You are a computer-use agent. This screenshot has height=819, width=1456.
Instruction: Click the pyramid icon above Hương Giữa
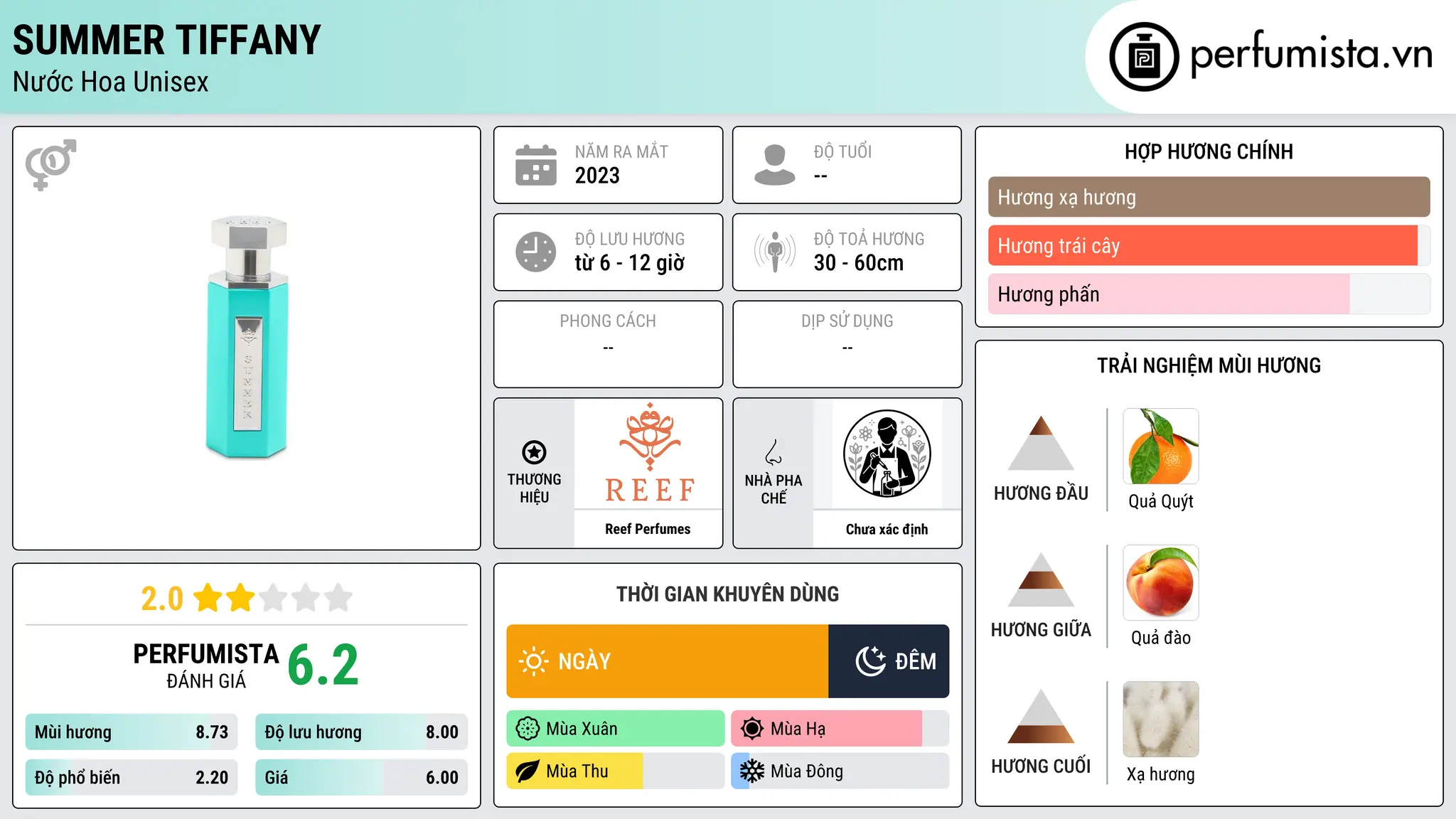[x=1041, y=579]
